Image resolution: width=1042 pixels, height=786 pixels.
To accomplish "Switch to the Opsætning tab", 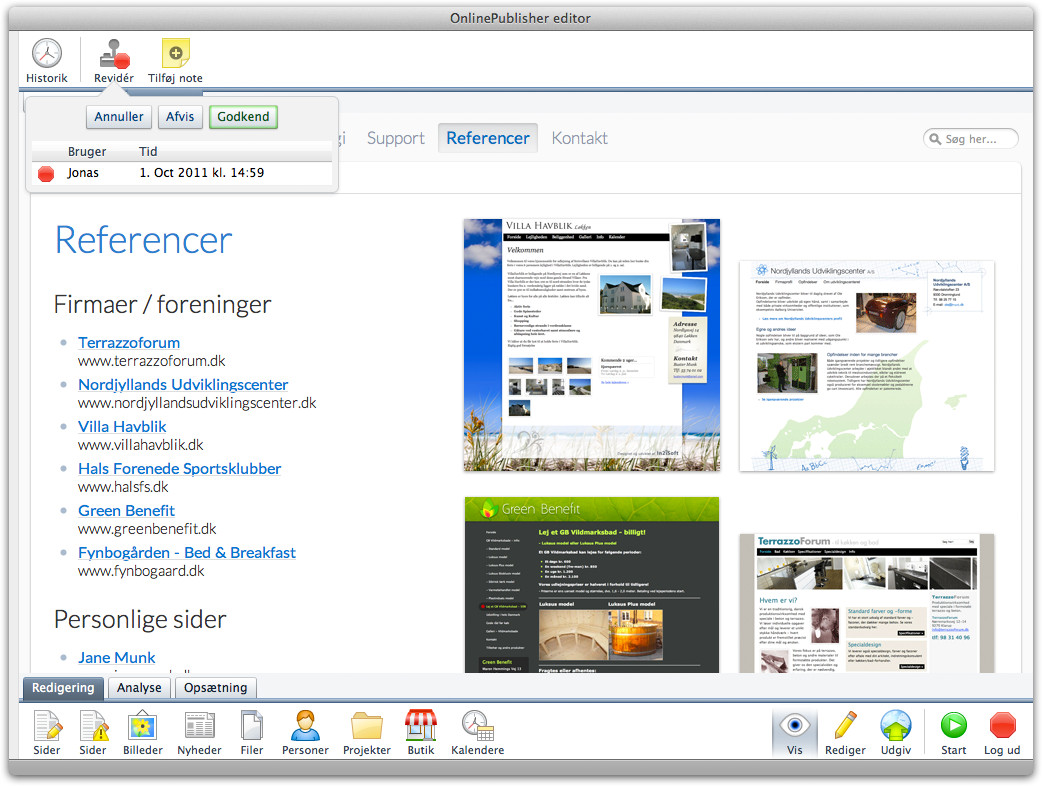I will point(216,688).
